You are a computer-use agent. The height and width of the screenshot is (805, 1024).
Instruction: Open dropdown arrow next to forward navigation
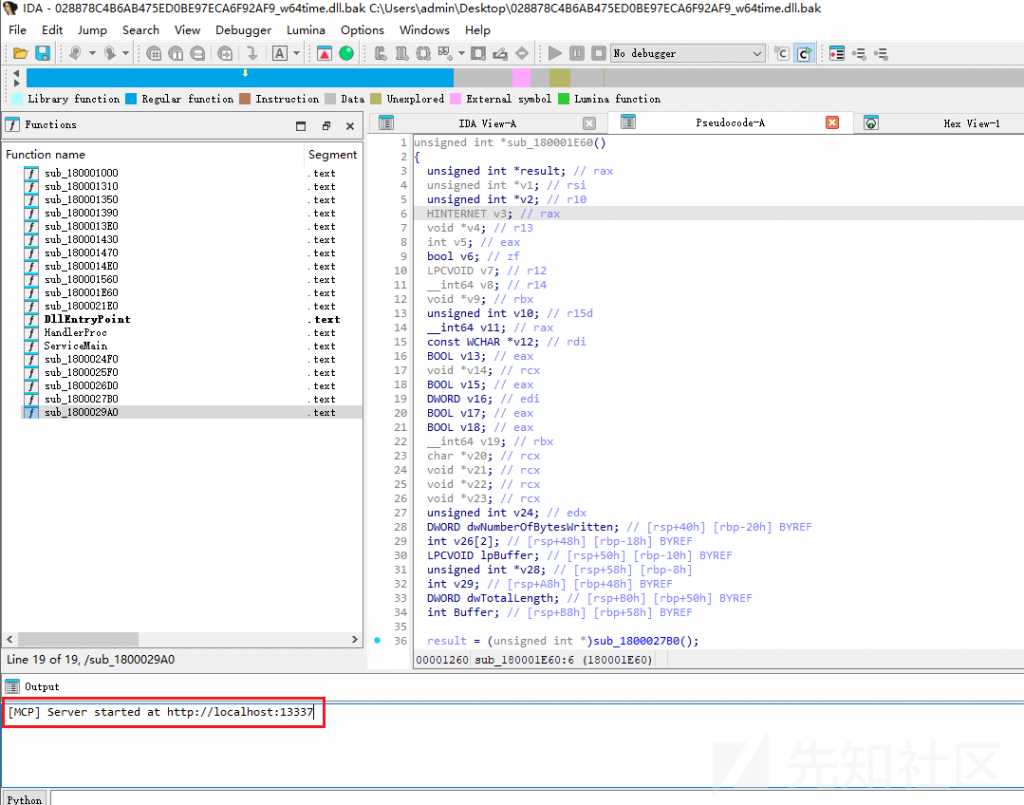coord(126,54)
